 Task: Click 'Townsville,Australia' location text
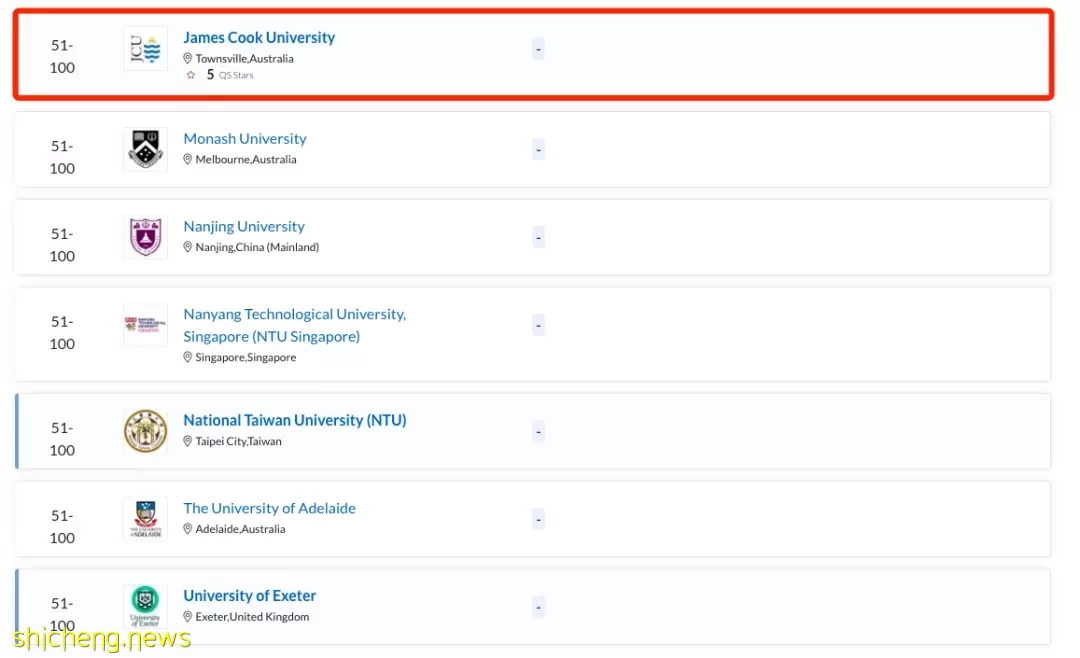pos(245,59)
